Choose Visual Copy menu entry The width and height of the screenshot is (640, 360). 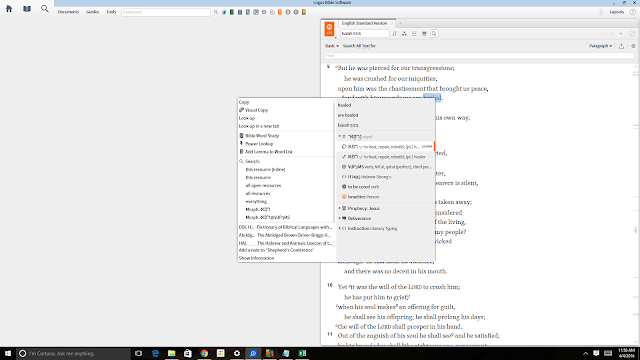(x=256, y=110)
